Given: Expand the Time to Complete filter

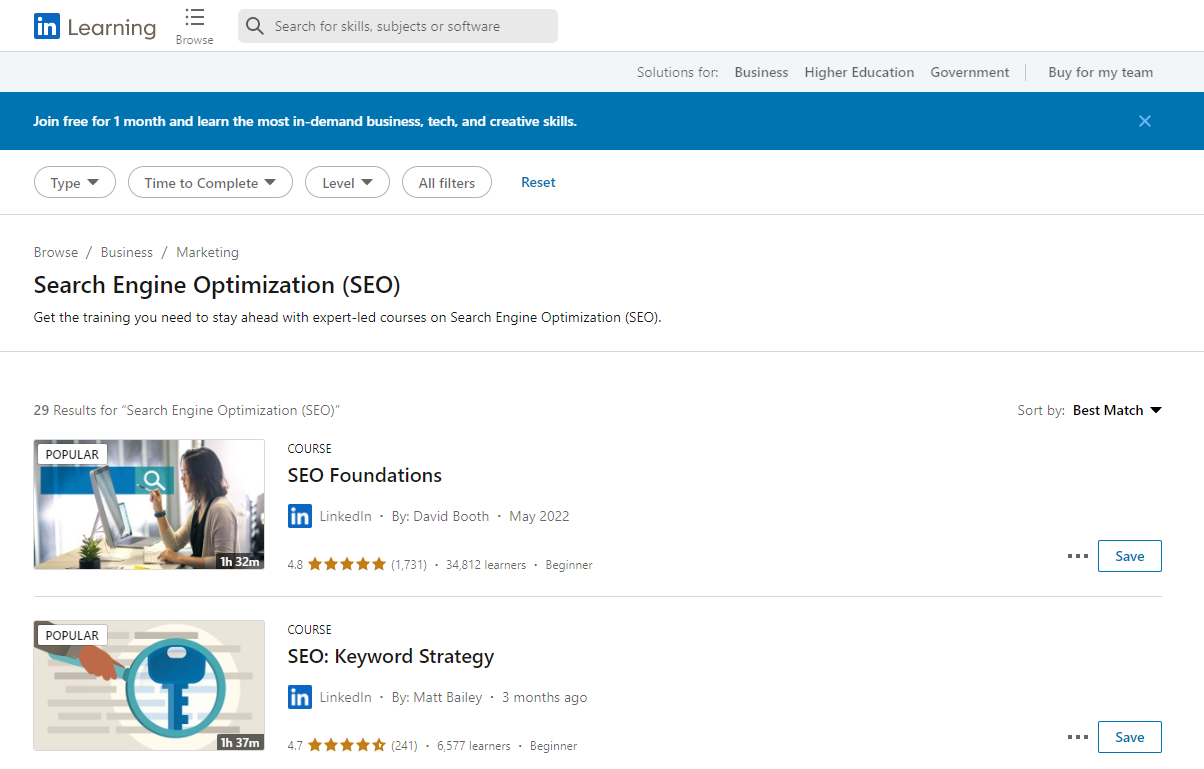Looking at the screenshot, I should point(210,183).
